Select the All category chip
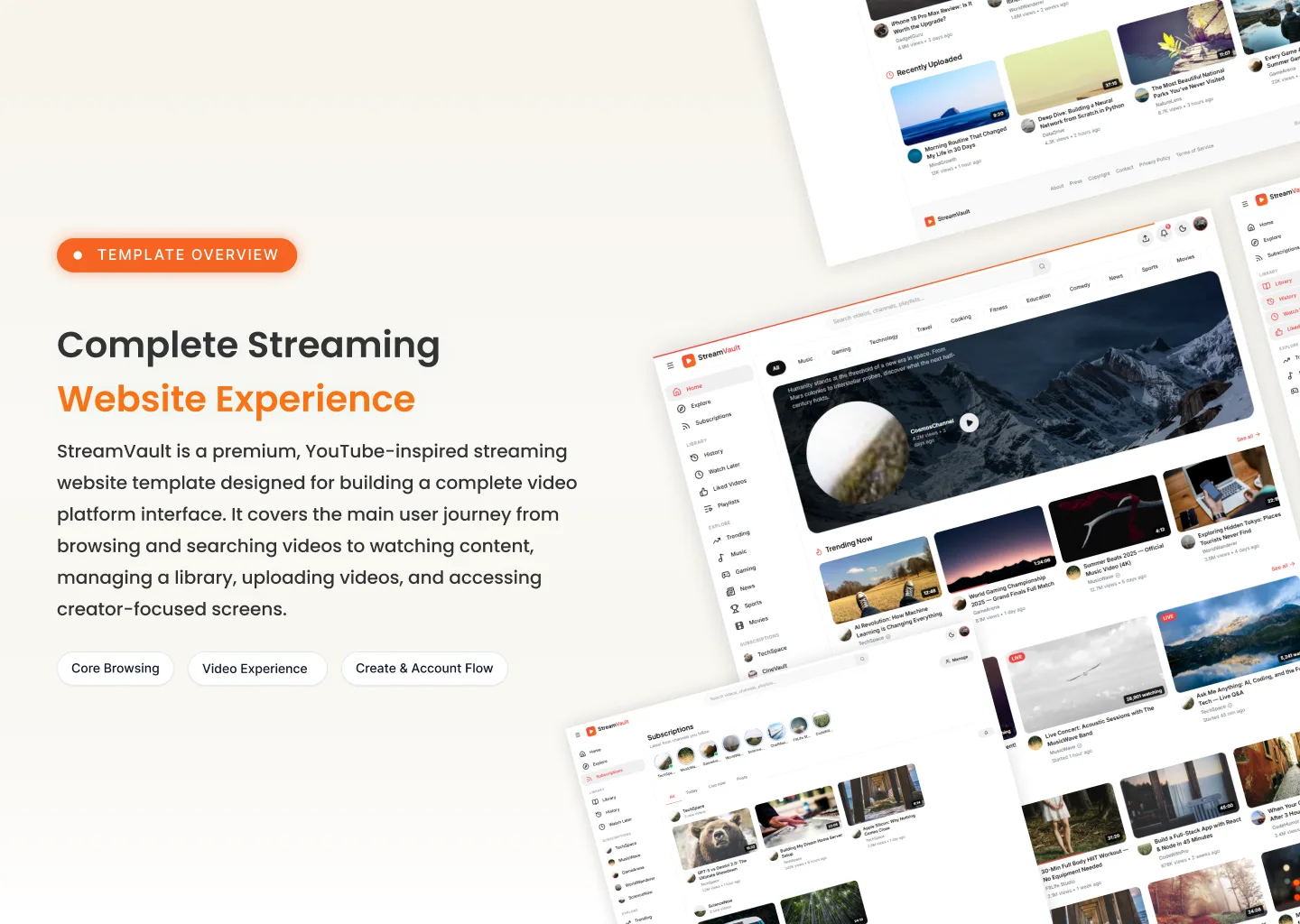 775,368
